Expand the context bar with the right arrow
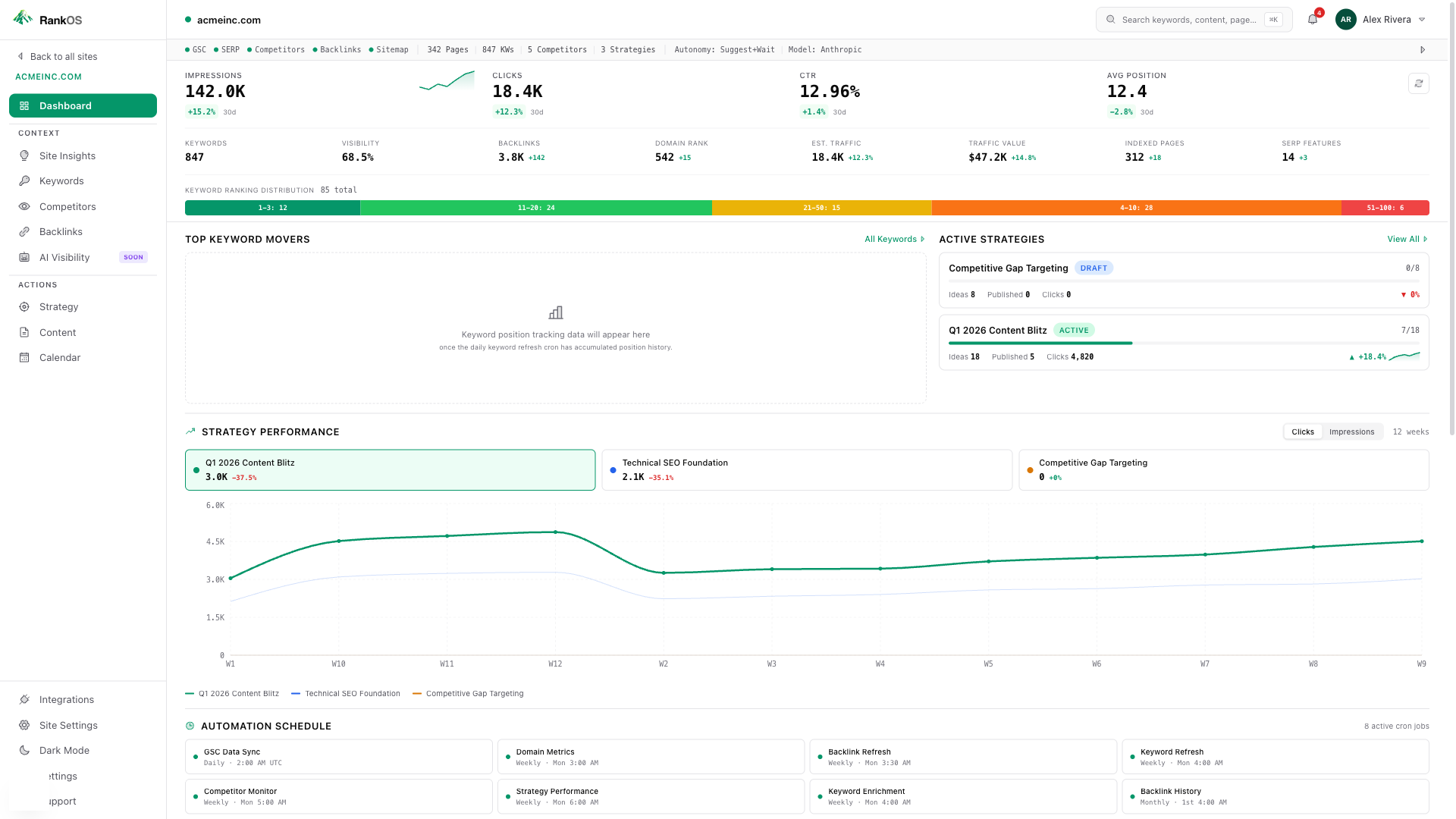1456x819 pixels. tap(1423, 49)
